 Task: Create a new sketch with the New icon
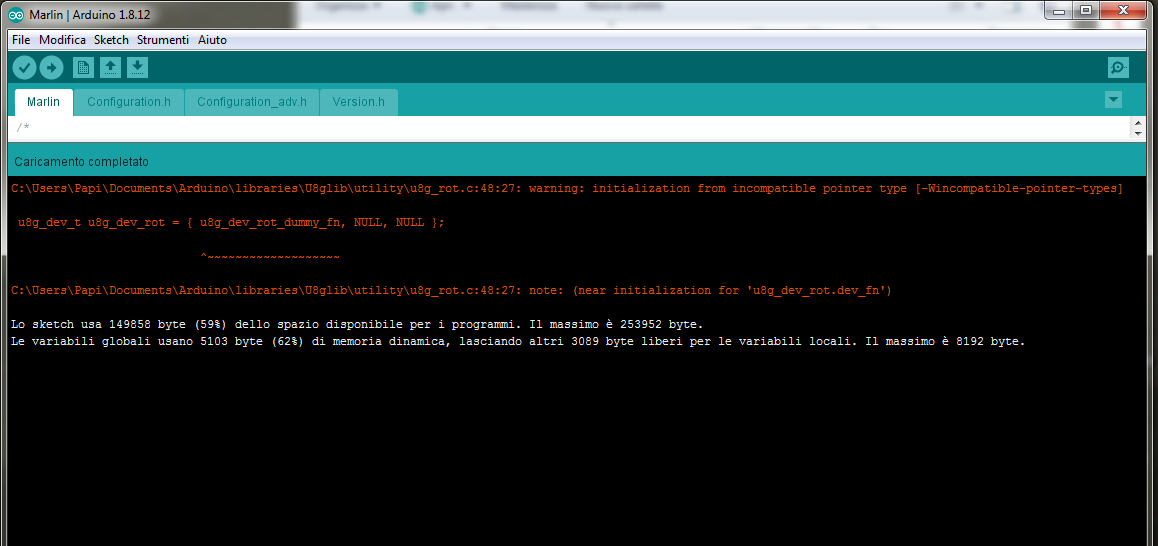click(83, 68)
